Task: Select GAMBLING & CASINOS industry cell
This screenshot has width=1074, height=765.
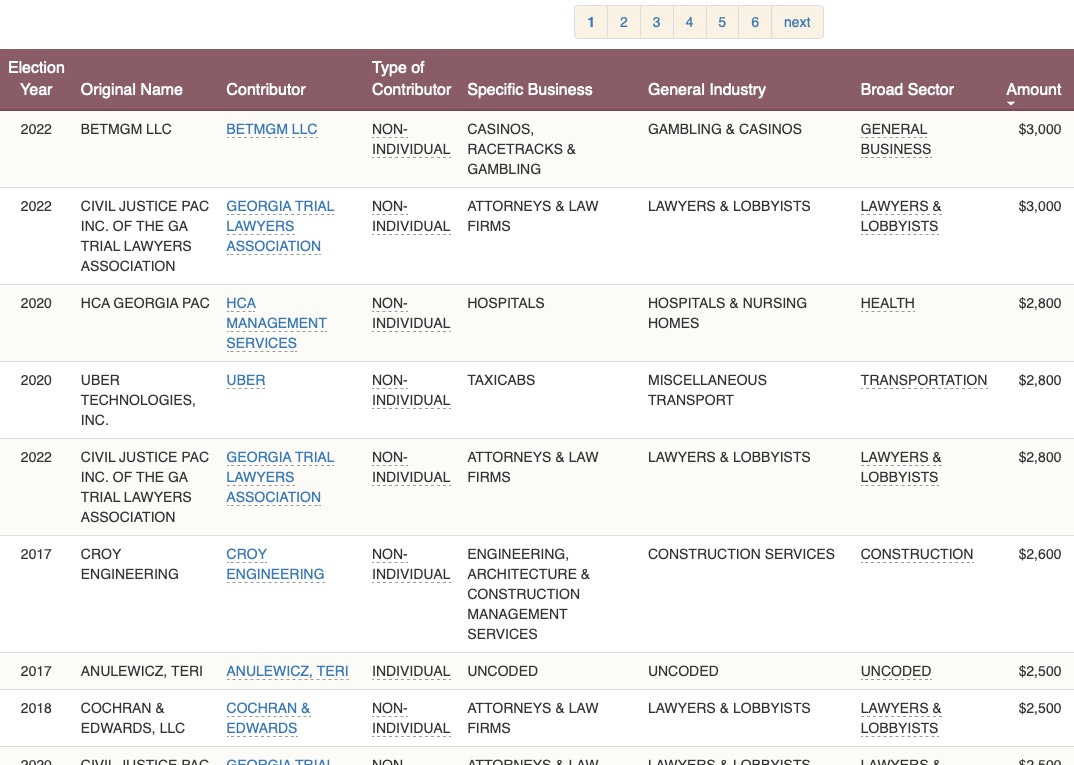Action: tap(725, 129)
